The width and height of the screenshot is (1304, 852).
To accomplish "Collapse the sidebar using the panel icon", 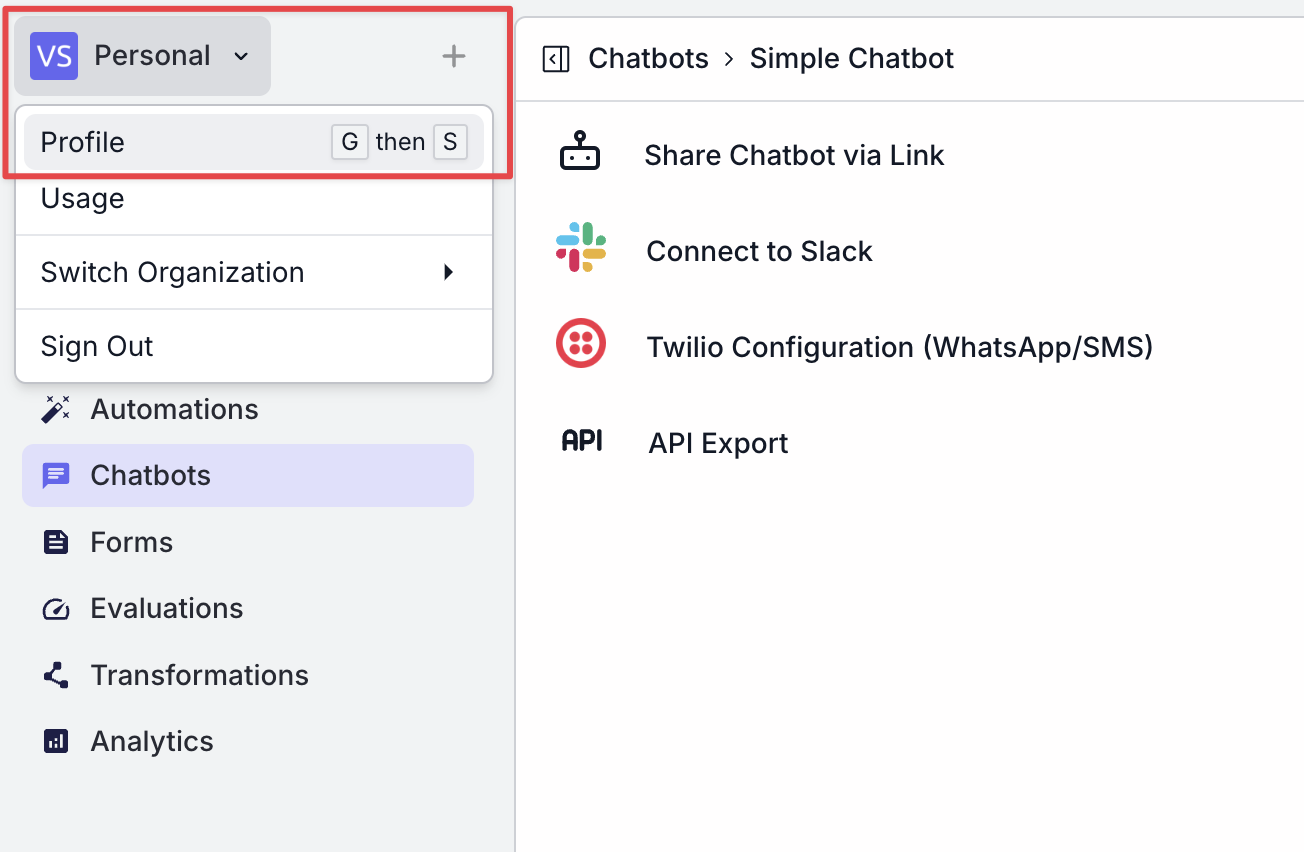I will point(556,58).
